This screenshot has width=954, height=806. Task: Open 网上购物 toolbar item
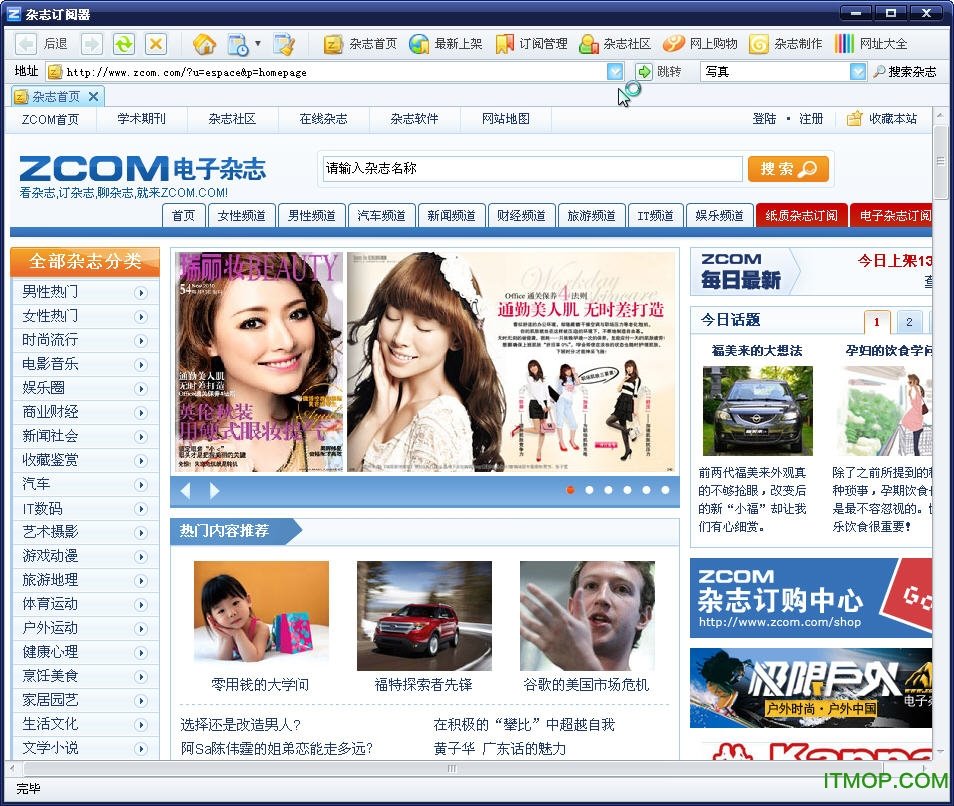(x=700, y=44)
